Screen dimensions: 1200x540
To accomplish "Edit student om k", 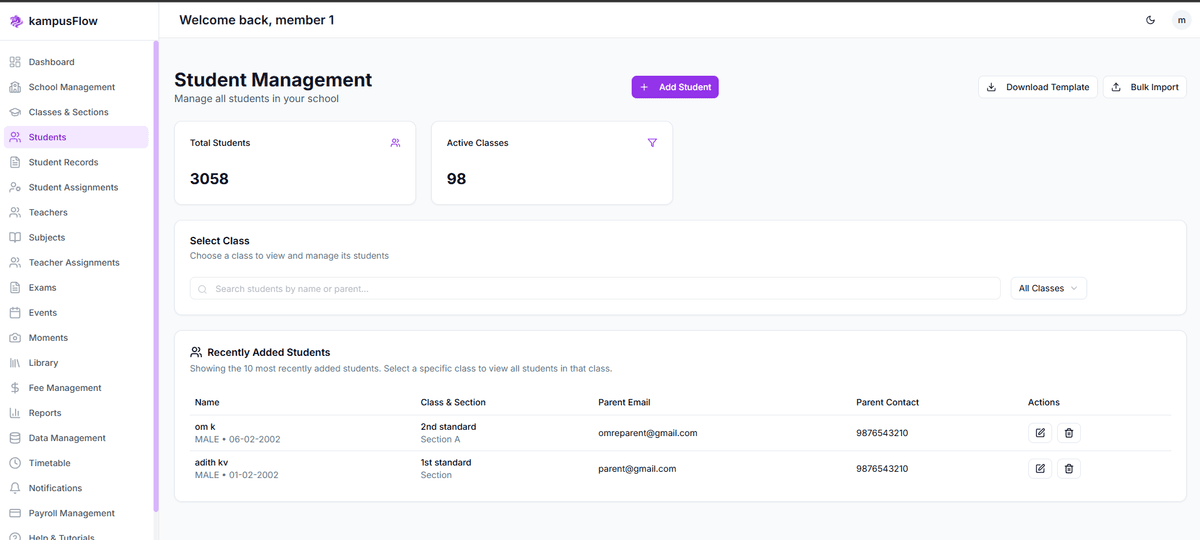I will 1040,433.
